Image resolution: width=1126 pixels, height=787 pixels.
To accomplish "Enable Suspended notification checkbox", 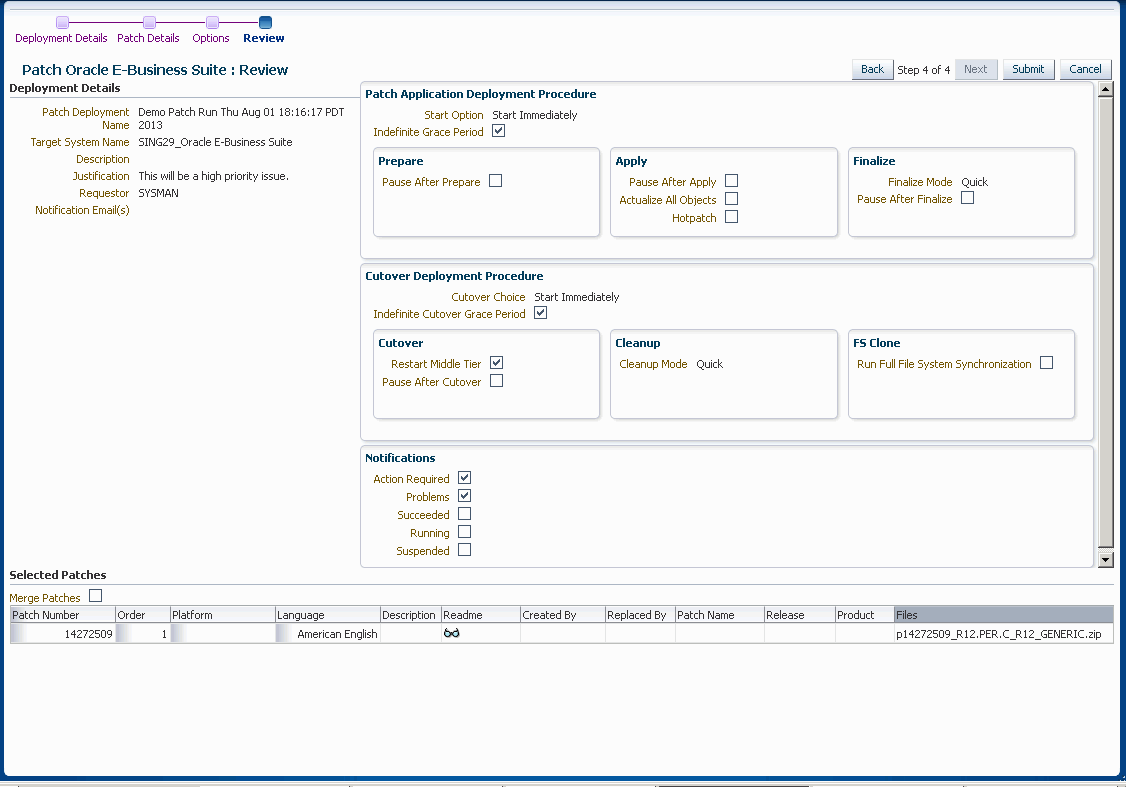I will [x=465, y=549].
